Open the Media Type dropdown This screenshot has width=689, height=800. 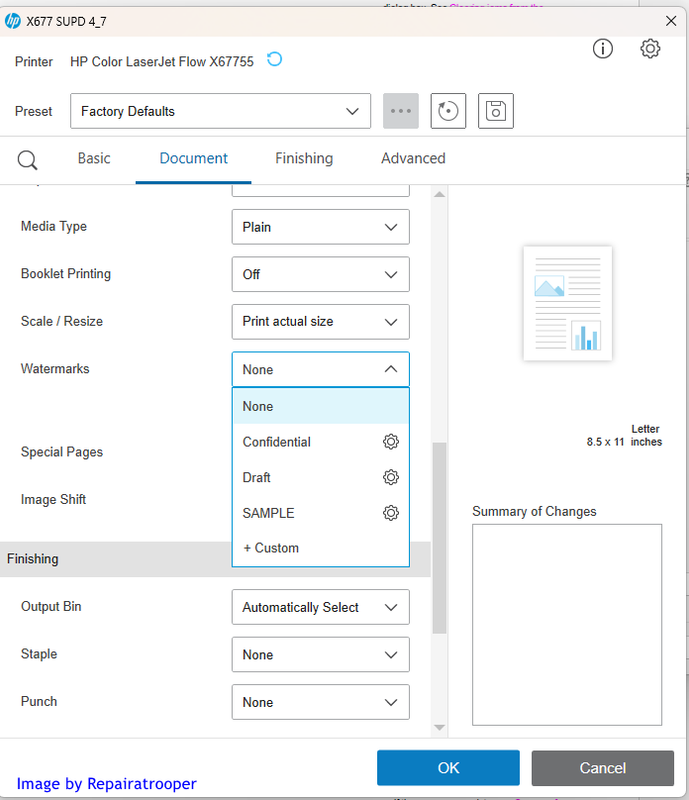tap(321, 227)
